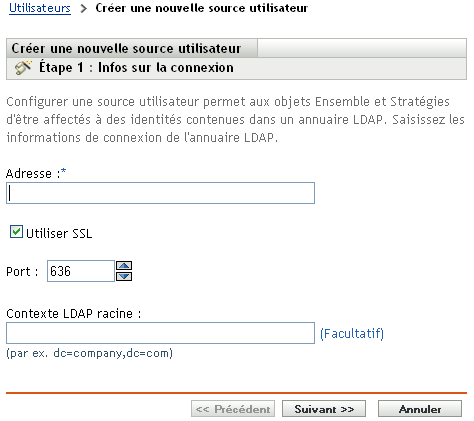
Task: Select the Créer une nouvelle source utilisateur panel tab
Action: [x=132, y=49]
